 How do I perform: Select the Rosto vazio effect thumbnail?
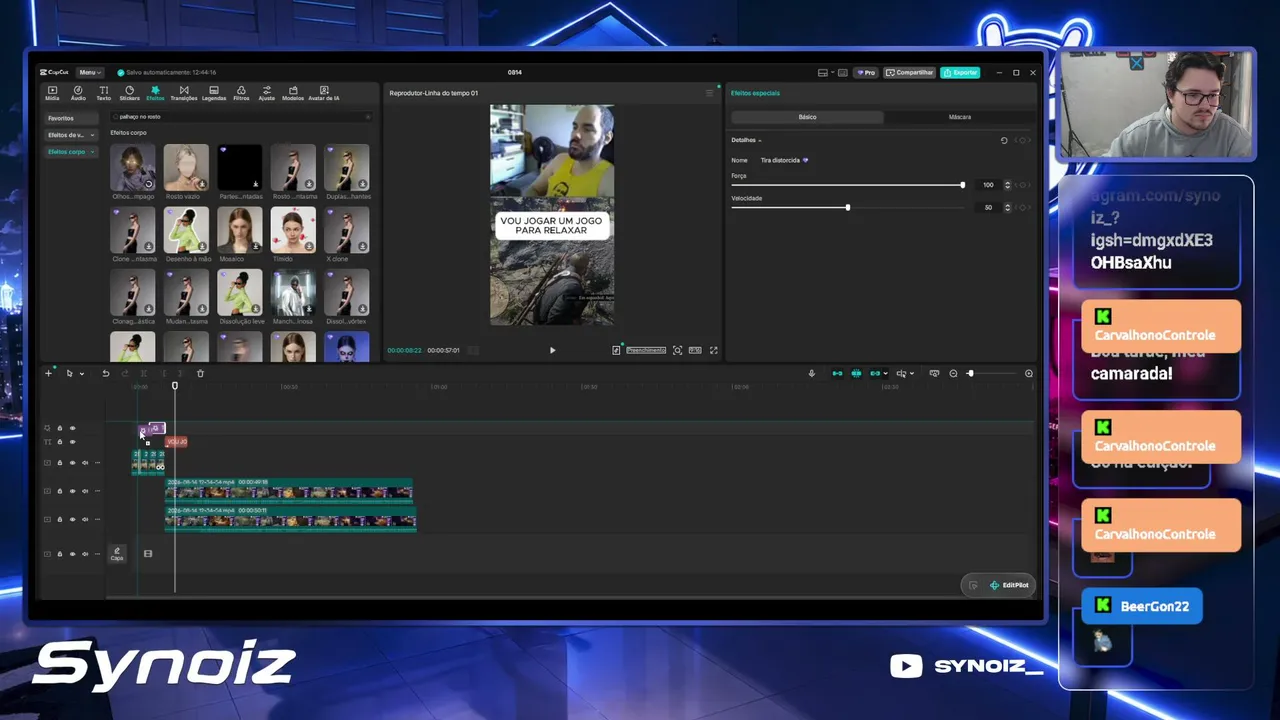186,167
